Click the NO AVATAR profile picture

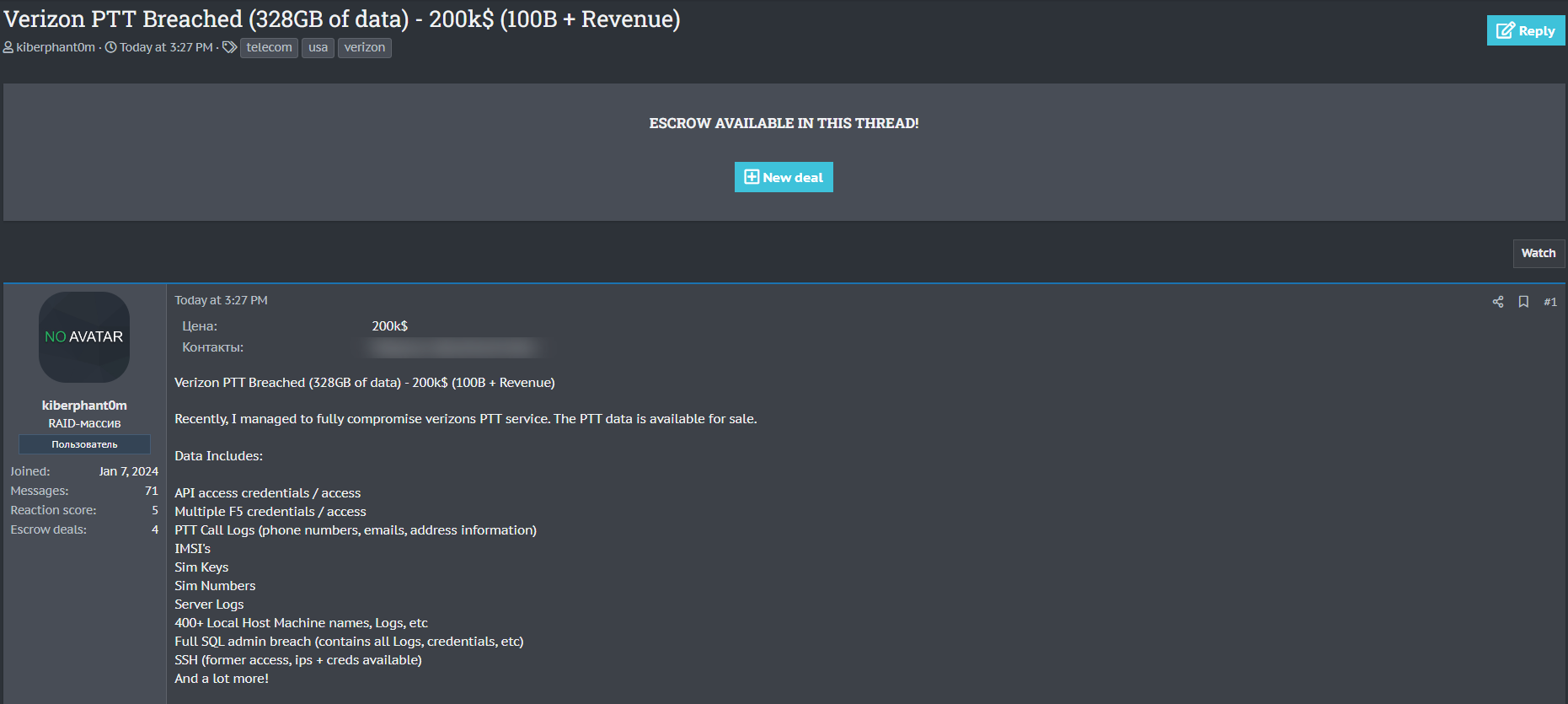pyautogui.click(x=84, y=337)
